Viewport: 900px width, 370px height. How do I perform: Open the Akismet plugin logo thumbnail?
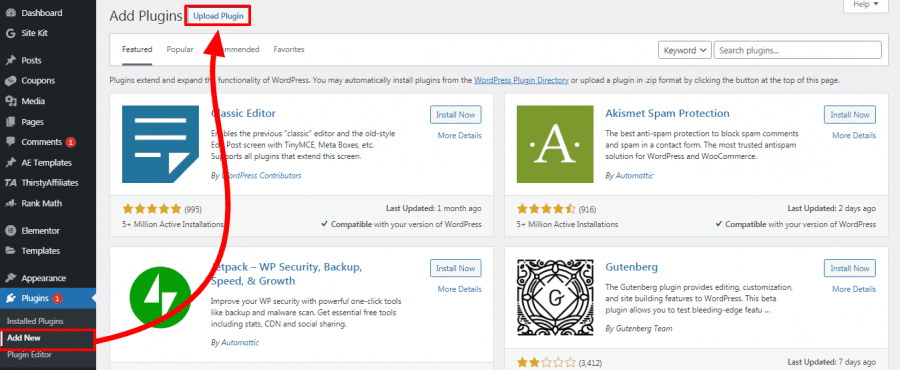coord(555,144)
